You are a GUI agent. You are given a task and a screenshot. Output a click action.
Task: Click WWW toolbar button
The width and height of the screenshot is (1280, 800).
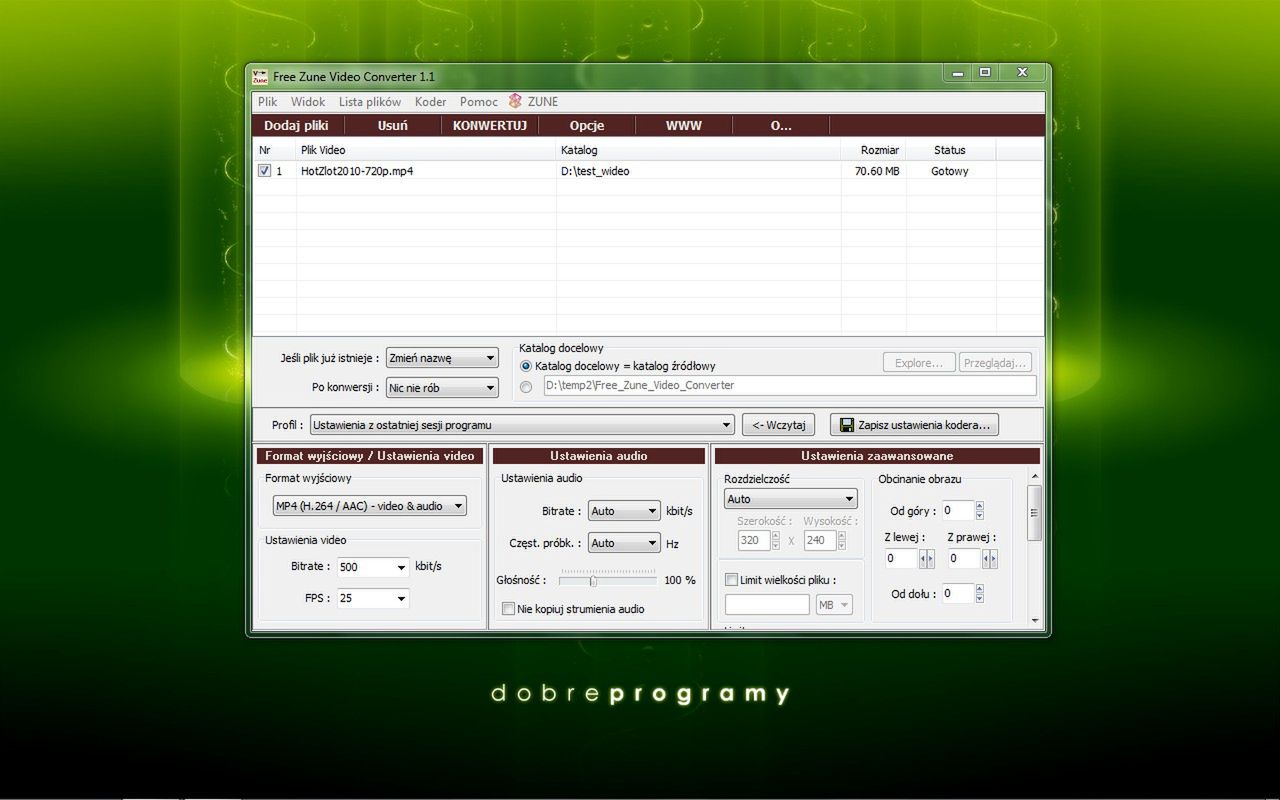click(x=684, y=126)
